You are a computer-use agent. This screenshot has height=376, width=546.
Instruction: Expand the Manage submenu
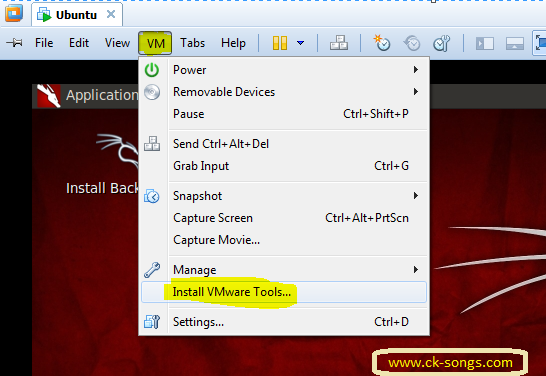point(284,270)
